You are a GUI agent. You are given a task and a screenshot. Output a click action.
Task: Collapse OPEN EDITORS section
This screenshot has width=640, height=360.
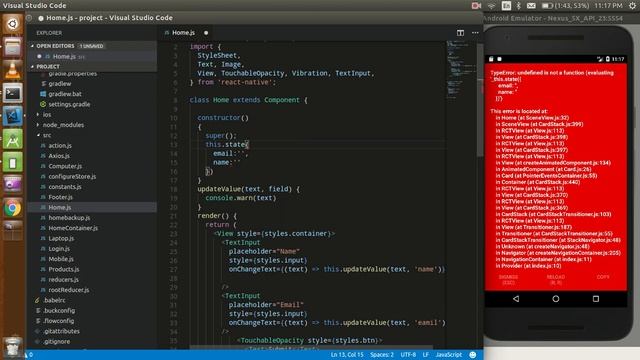[x=56, y=46]
